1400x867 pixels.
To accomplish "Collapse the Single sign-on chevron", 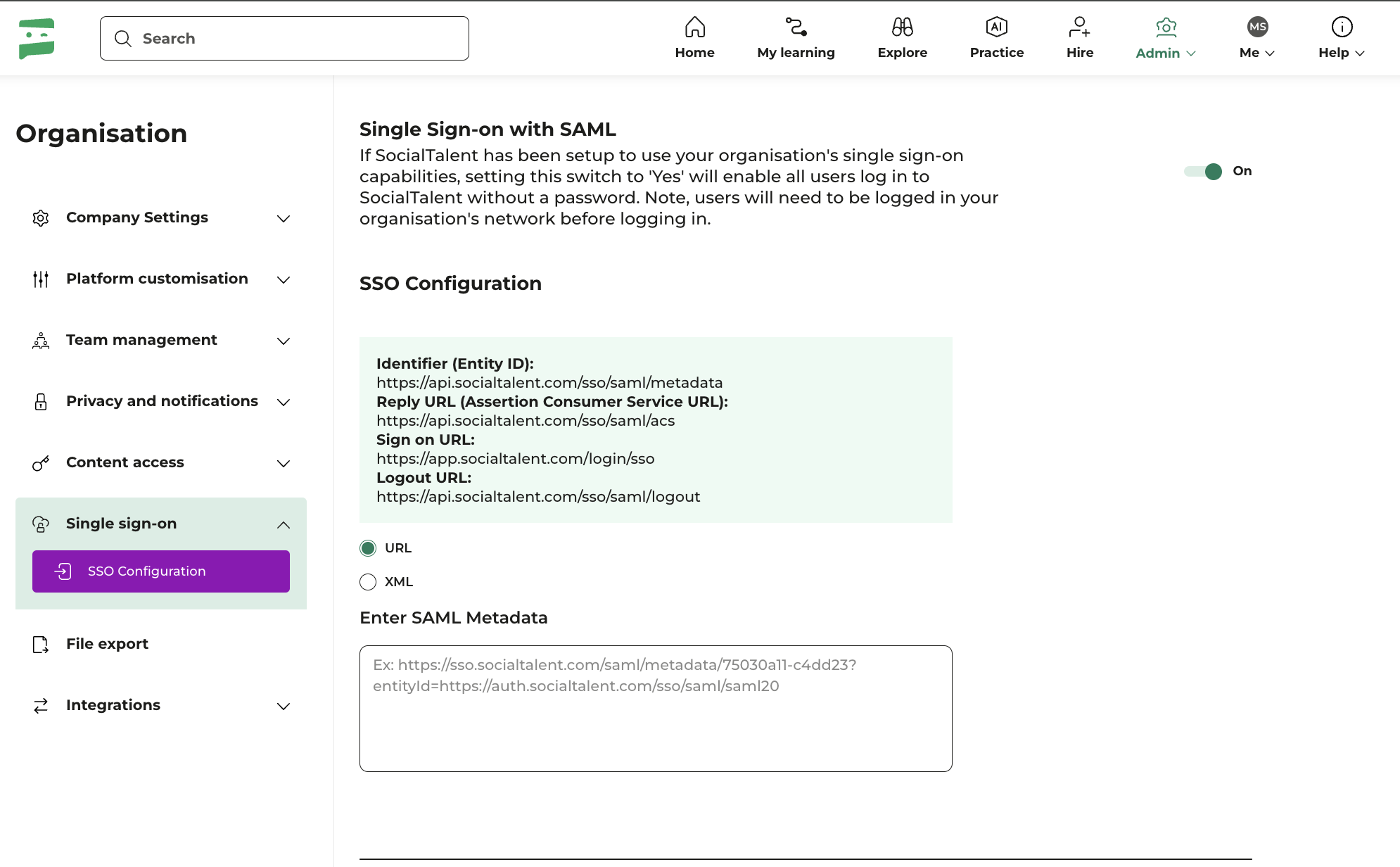I will [x=284, y=525].
